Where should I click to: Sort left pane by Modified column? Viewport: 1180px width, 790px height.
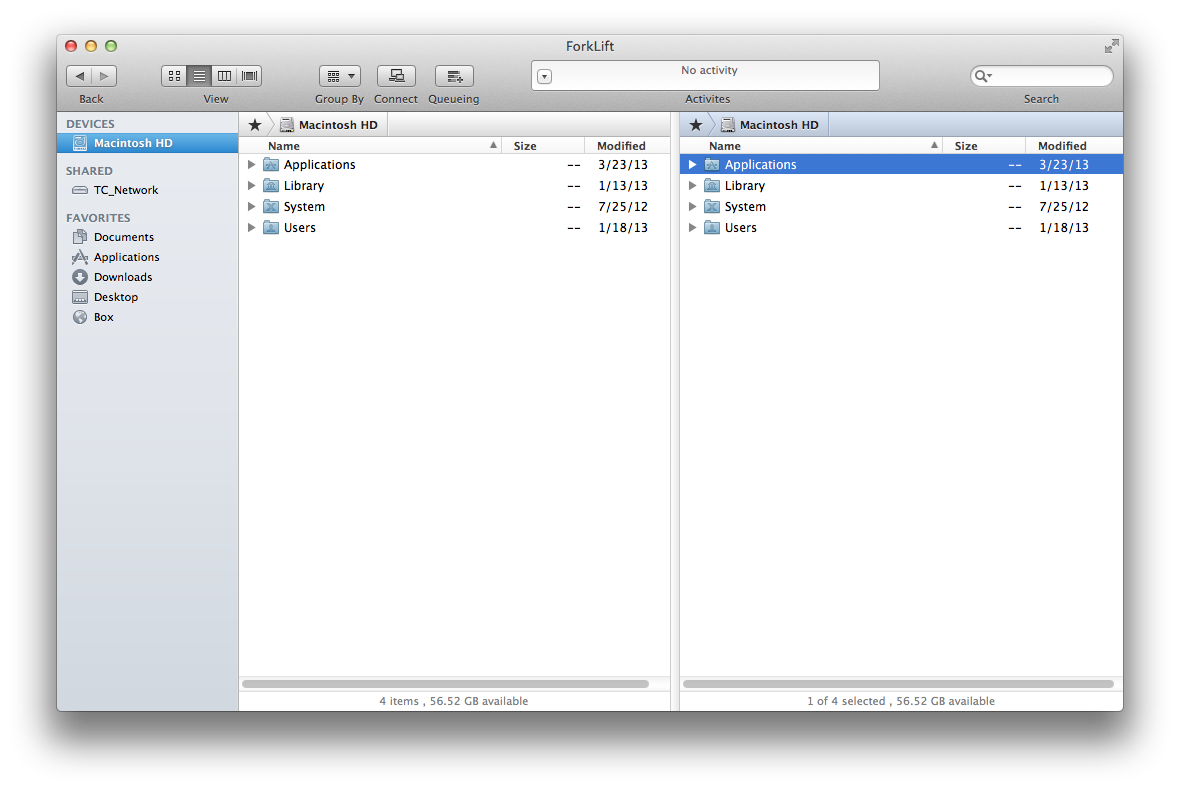(627, 146)
